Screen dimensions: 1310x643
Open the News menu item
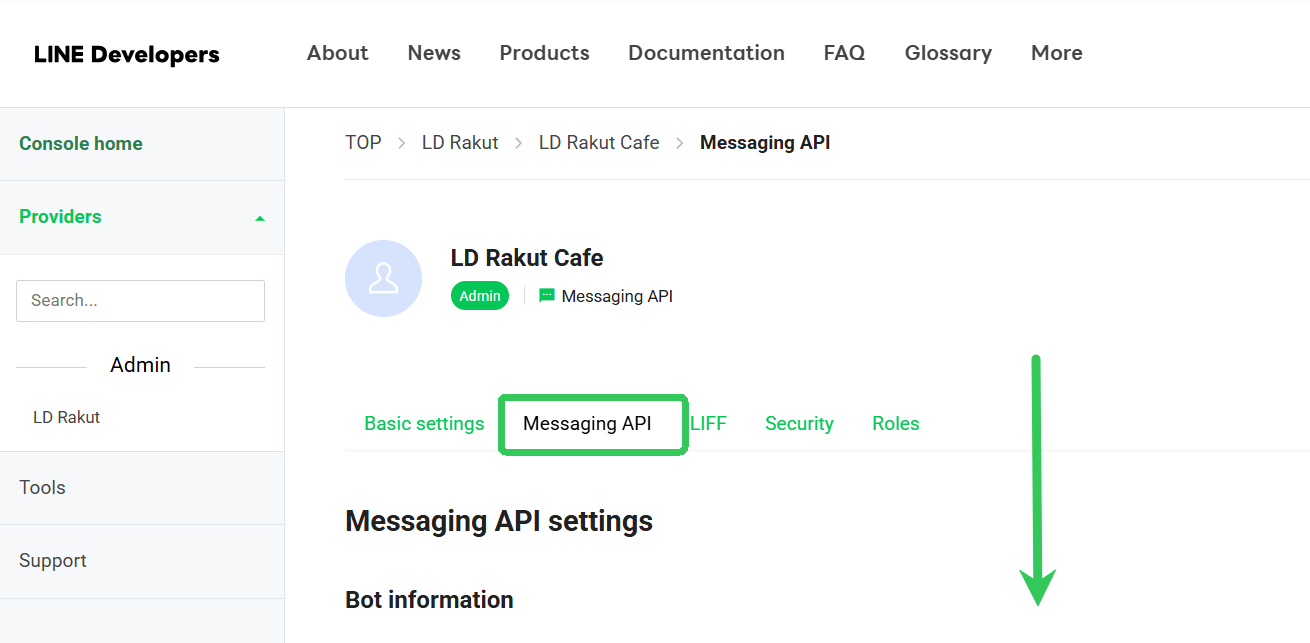click(434, 53)
